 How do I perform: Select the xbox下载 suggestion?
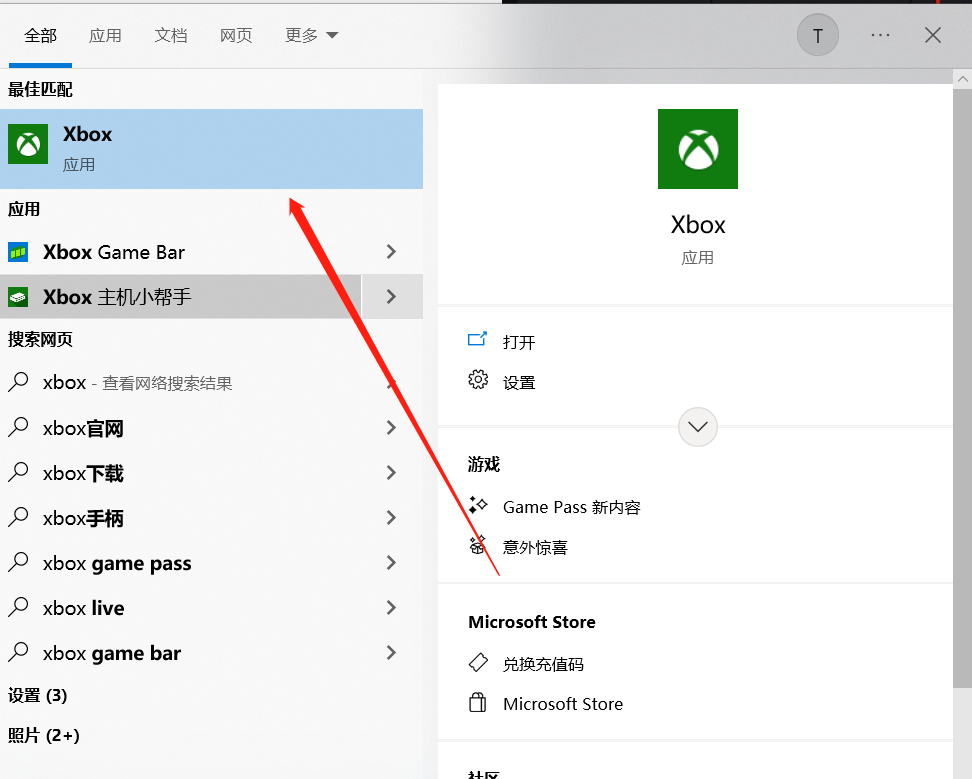(x=83, y=473)
